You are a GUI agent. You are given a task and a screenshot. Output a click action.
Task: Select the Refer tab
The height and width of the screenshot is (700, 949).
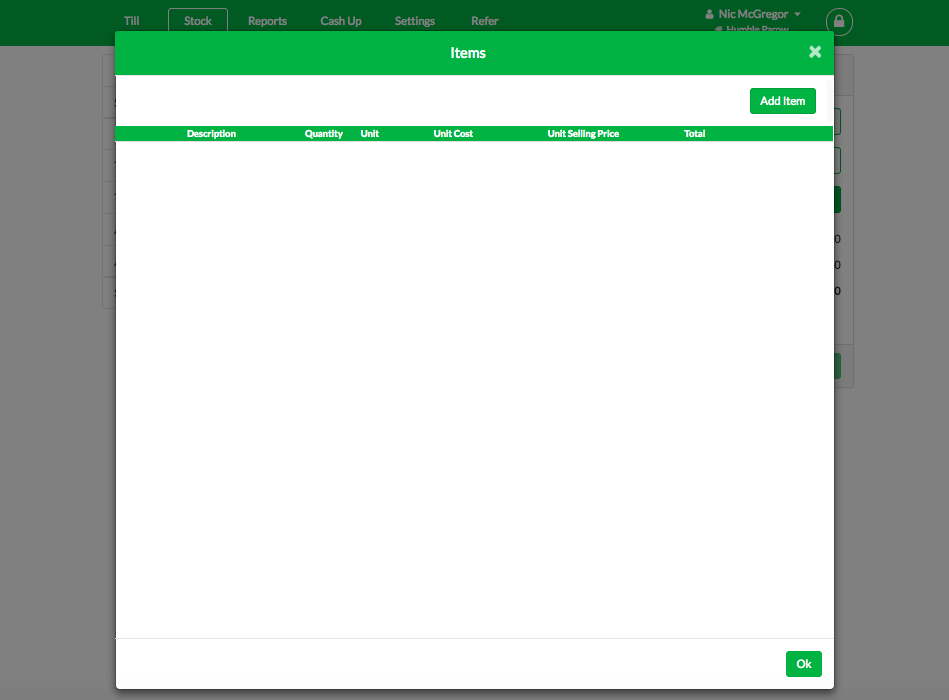pos(485,21)
